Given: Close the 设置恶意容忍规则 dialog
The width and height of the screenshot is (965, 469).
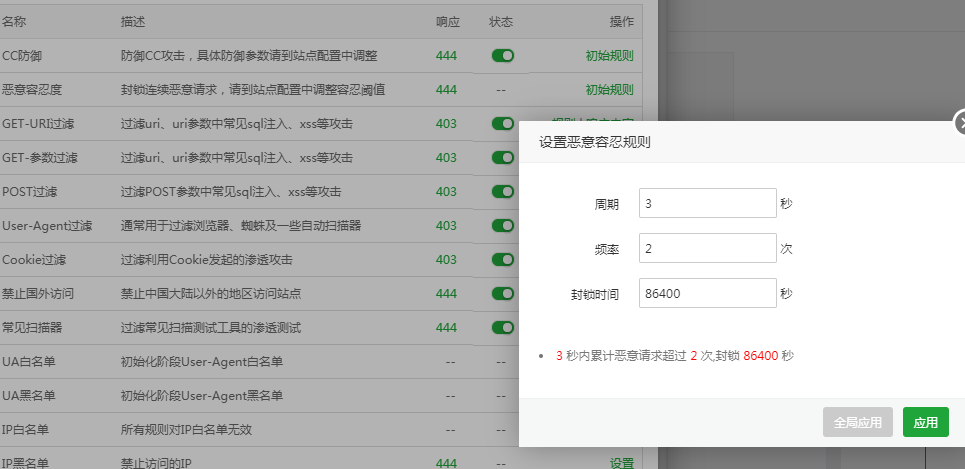Looking at the screenshot, I should pos(961,123).
